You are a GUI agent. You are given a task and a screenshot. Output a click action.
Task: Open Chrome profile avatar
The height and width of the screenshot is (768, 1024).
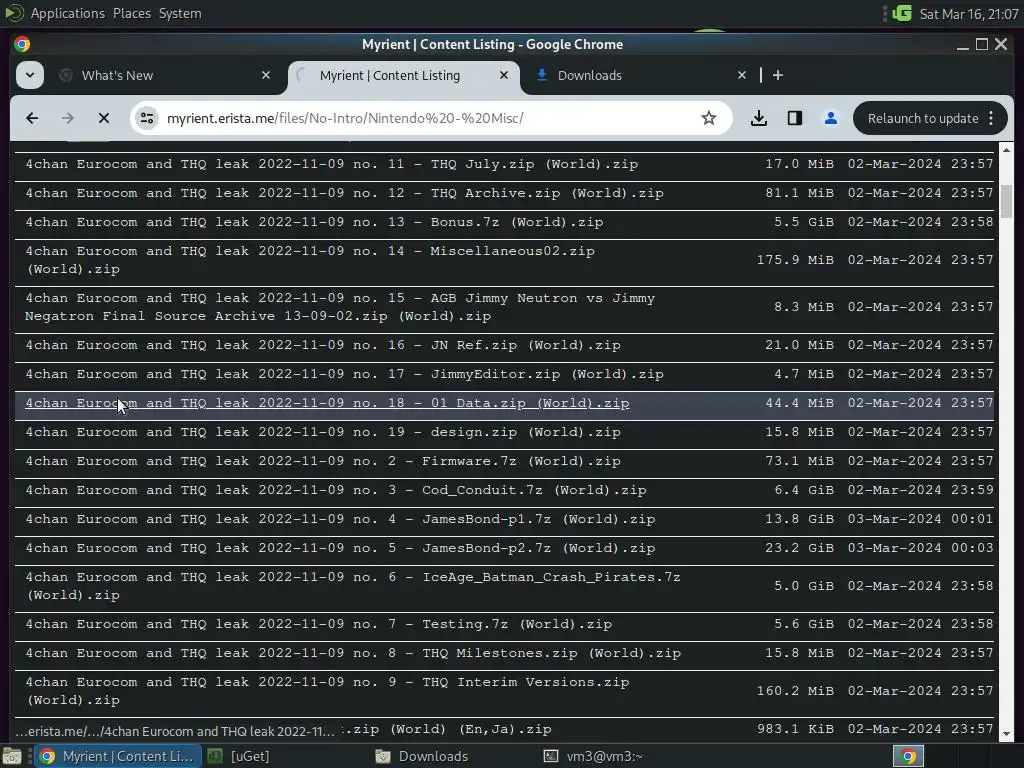831,118
